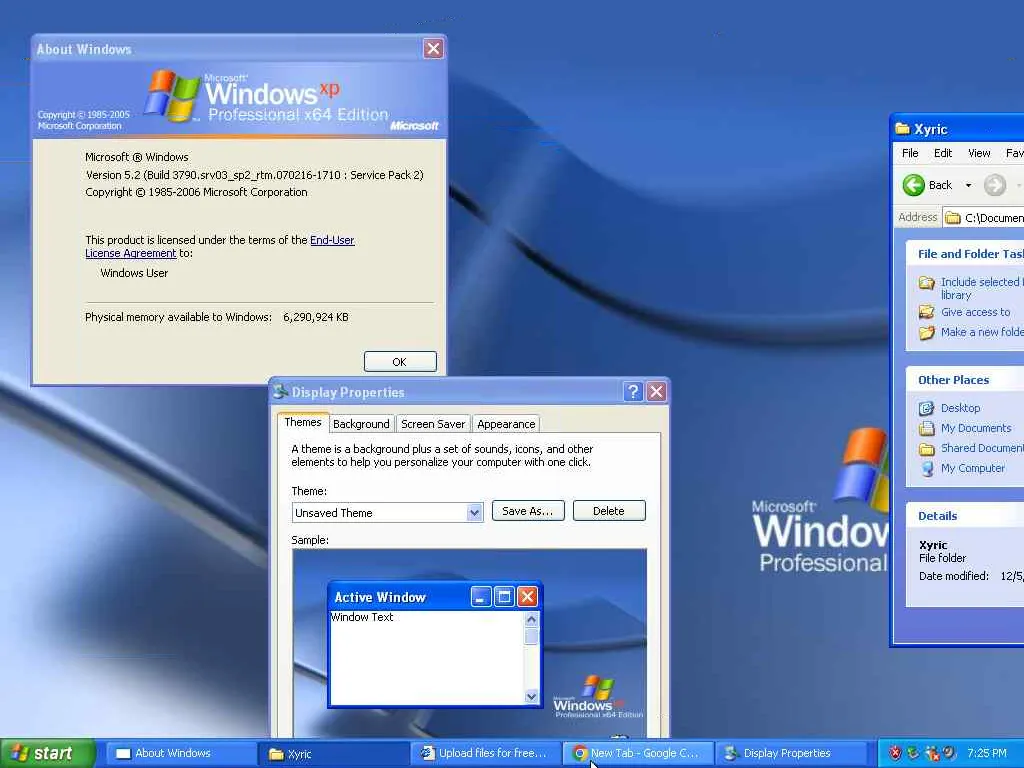Click the My Computer icon in Other Places
This screenshot has width=1024, height=768.
pyautogui.click(x=927, y=469)
